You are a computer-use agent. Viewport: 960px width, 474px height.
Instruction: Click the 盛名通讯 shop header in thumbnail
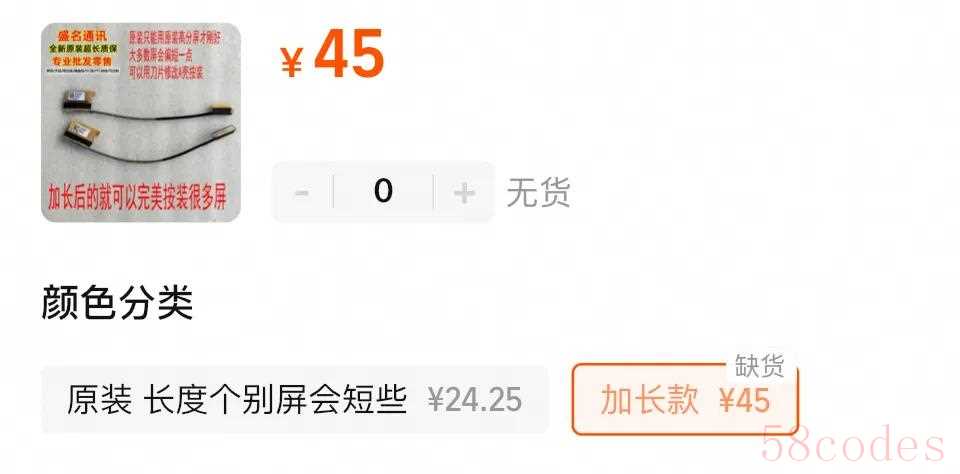tap(82, 36)
